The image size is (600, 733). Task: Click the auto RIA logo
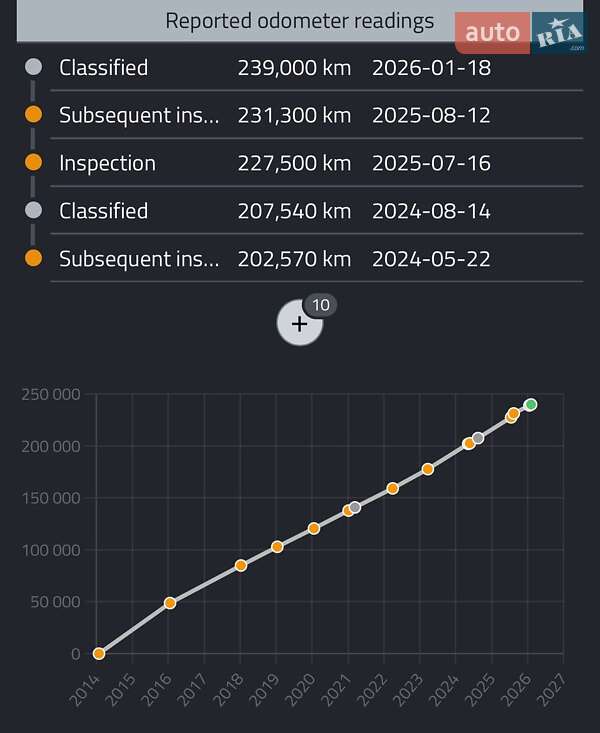[x=521, y=32]
